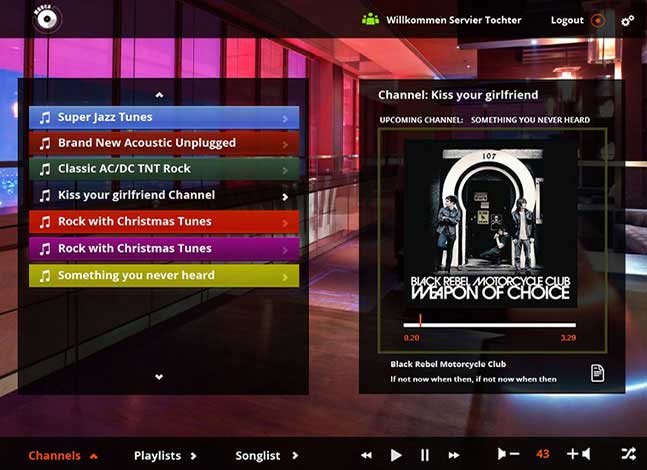The image size is (647, 470).
Task: Click the arrow on red Rock with Christmas Tunes row
Action: pyautogui.click(x=285, y=223)
